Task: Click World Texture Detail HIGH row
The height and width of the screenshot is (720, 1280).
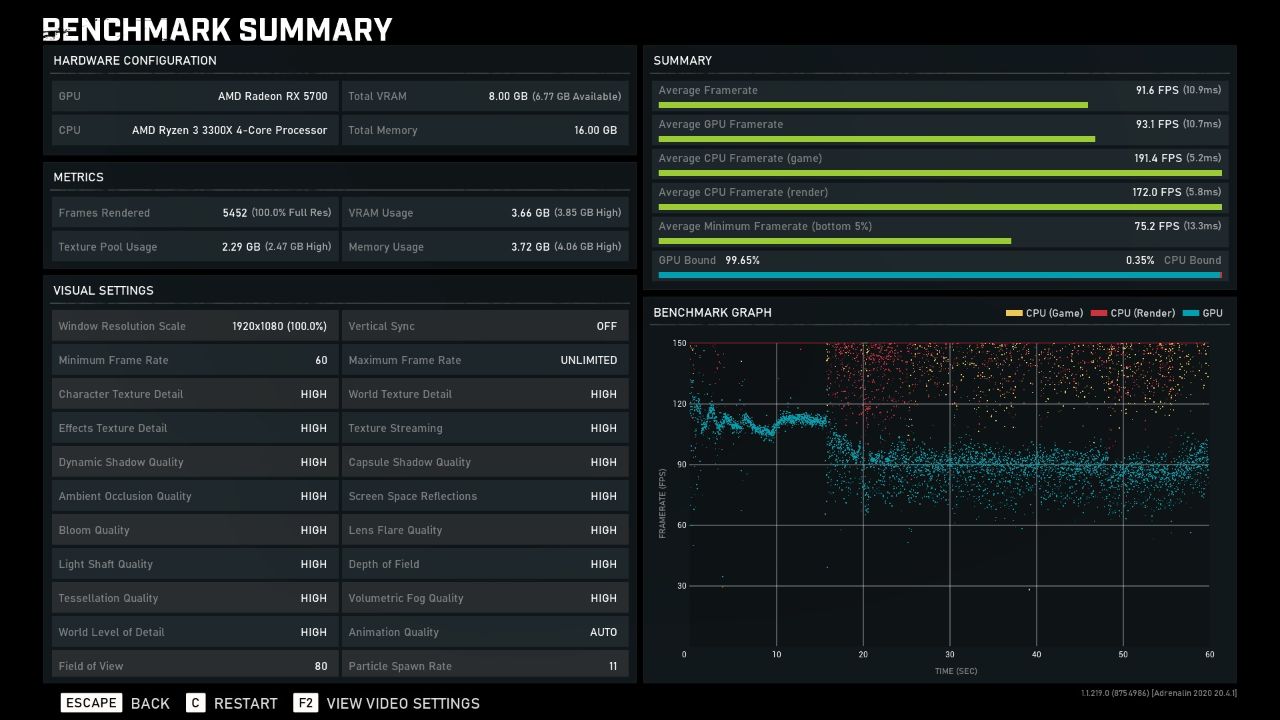Action: coord(485,395)
